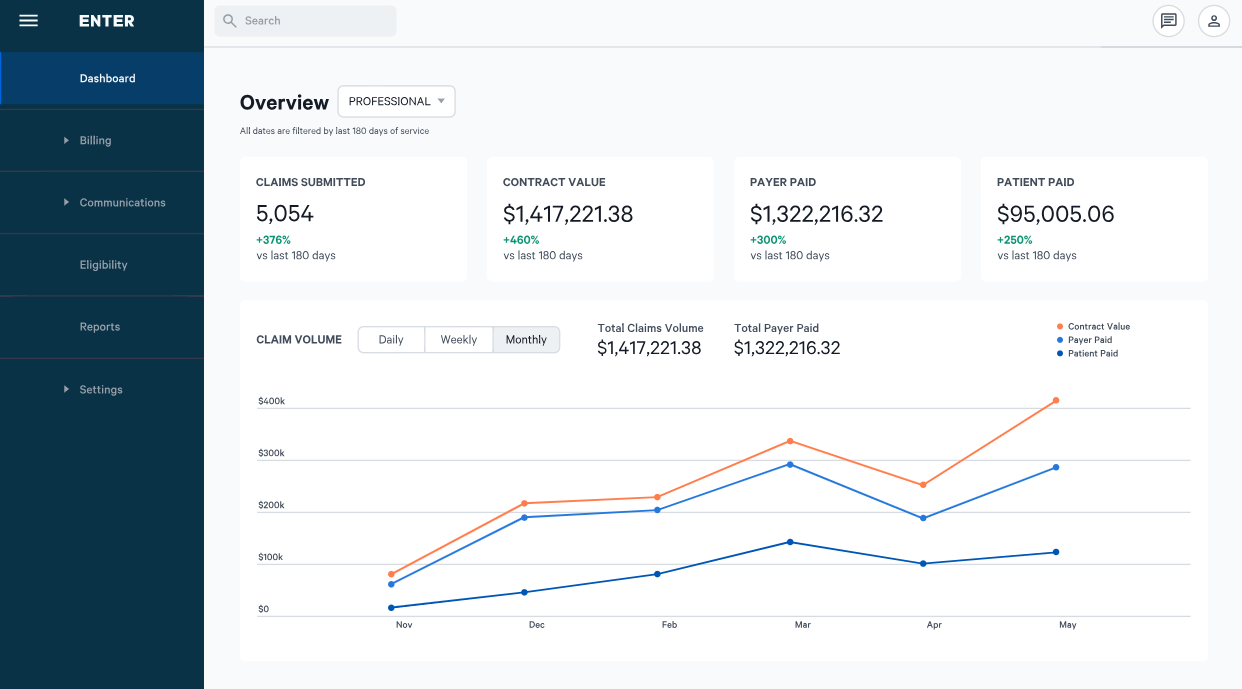The image size is (1242, 689).
Task: Open the user profile icon
Action: (x=1214, y=20)
